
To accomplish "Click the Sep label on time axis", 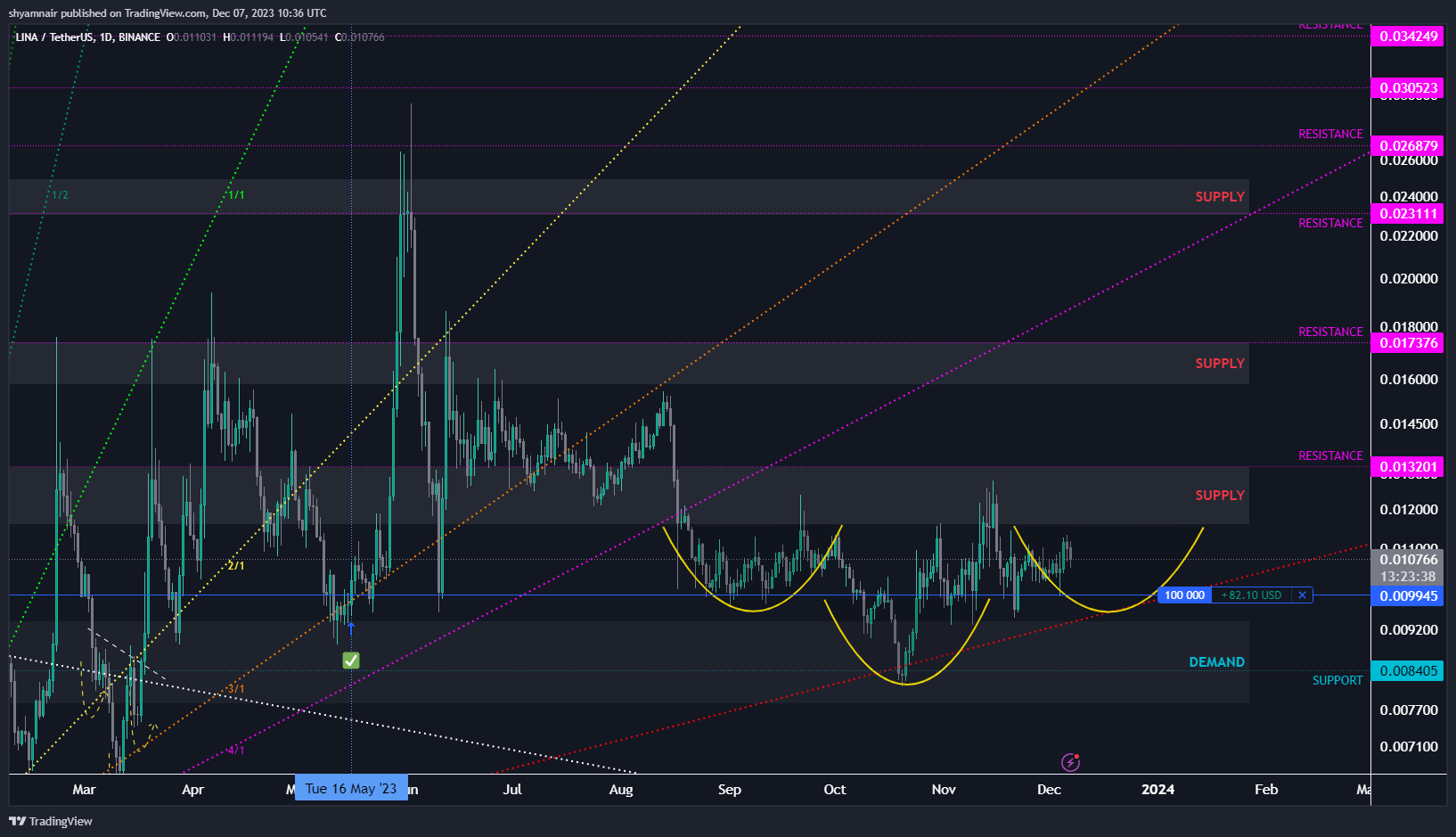I will click(x=729, y=790).
